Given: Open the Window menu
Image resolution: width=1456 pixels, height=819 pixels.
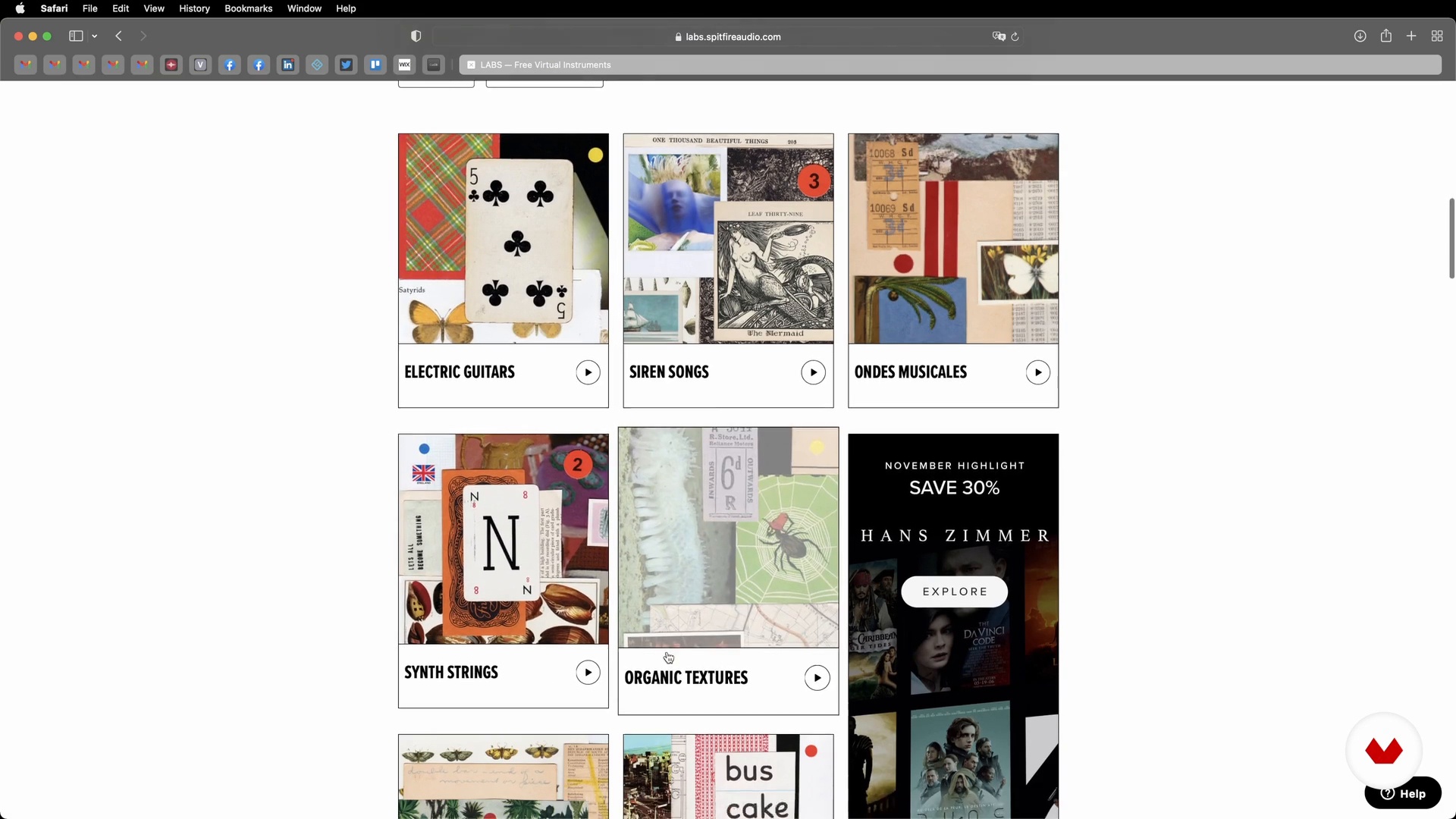Looking at the screenshot, I should (304, 8).
